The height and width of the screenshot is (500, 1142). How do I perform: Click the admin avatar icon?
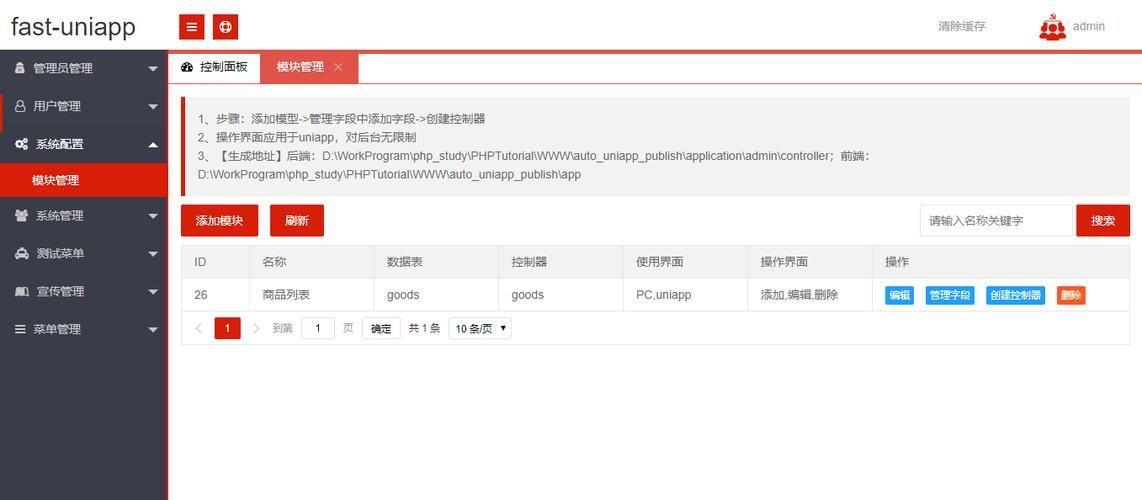(x=1052, y=28)
